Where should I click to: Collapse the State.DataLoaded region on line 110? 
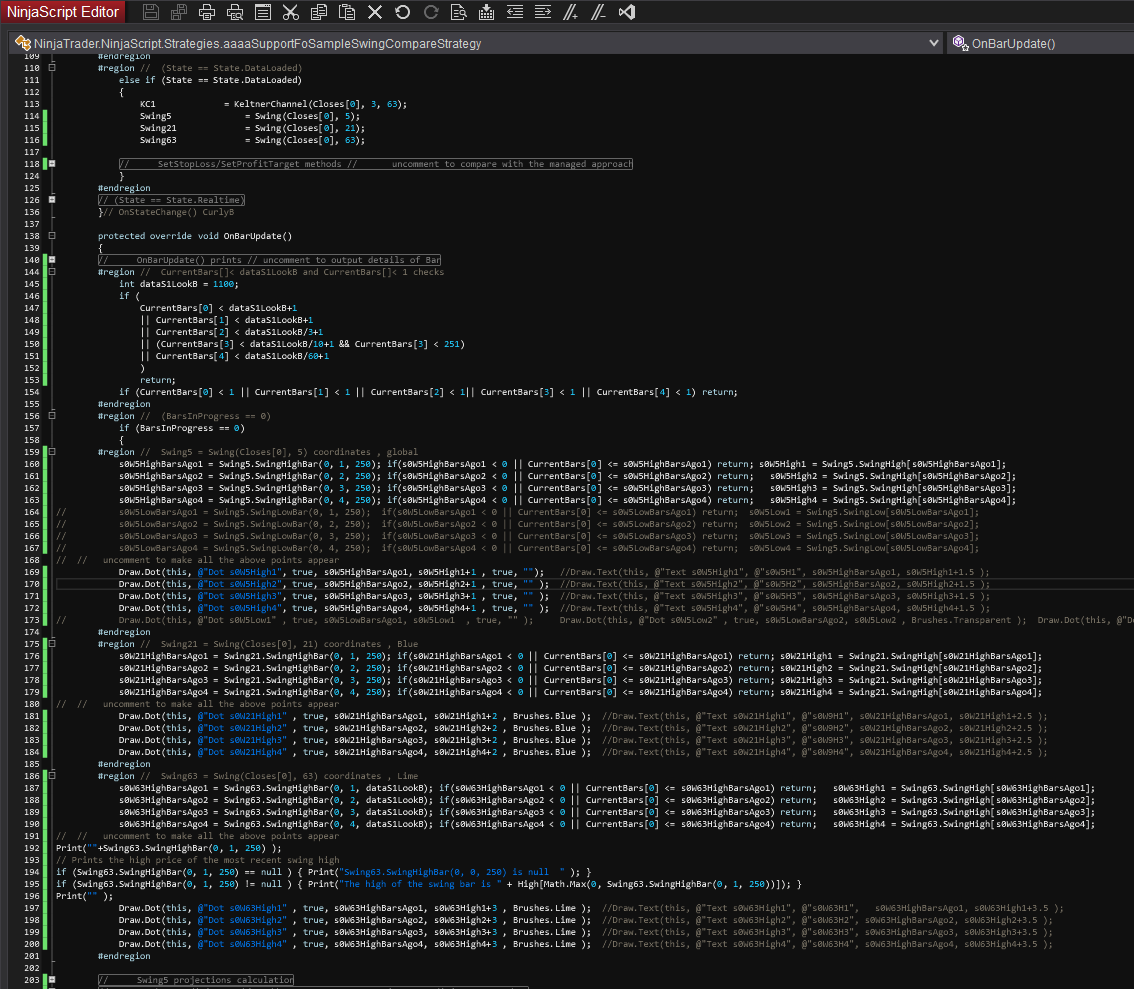[52, 68]
